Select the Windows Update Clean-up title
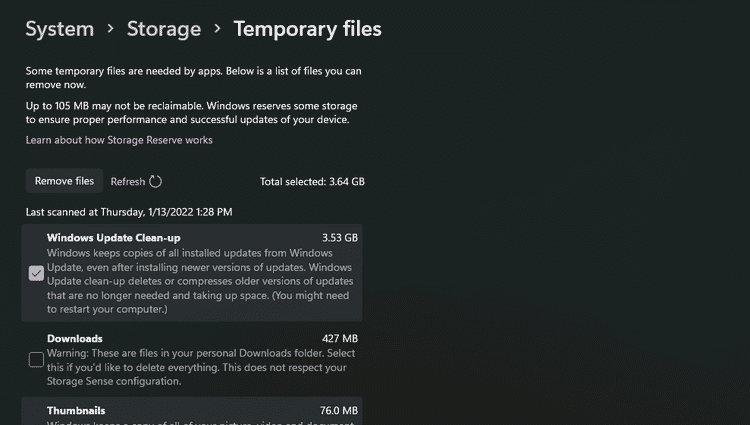 pyautogui.click(x=112, y=238)
